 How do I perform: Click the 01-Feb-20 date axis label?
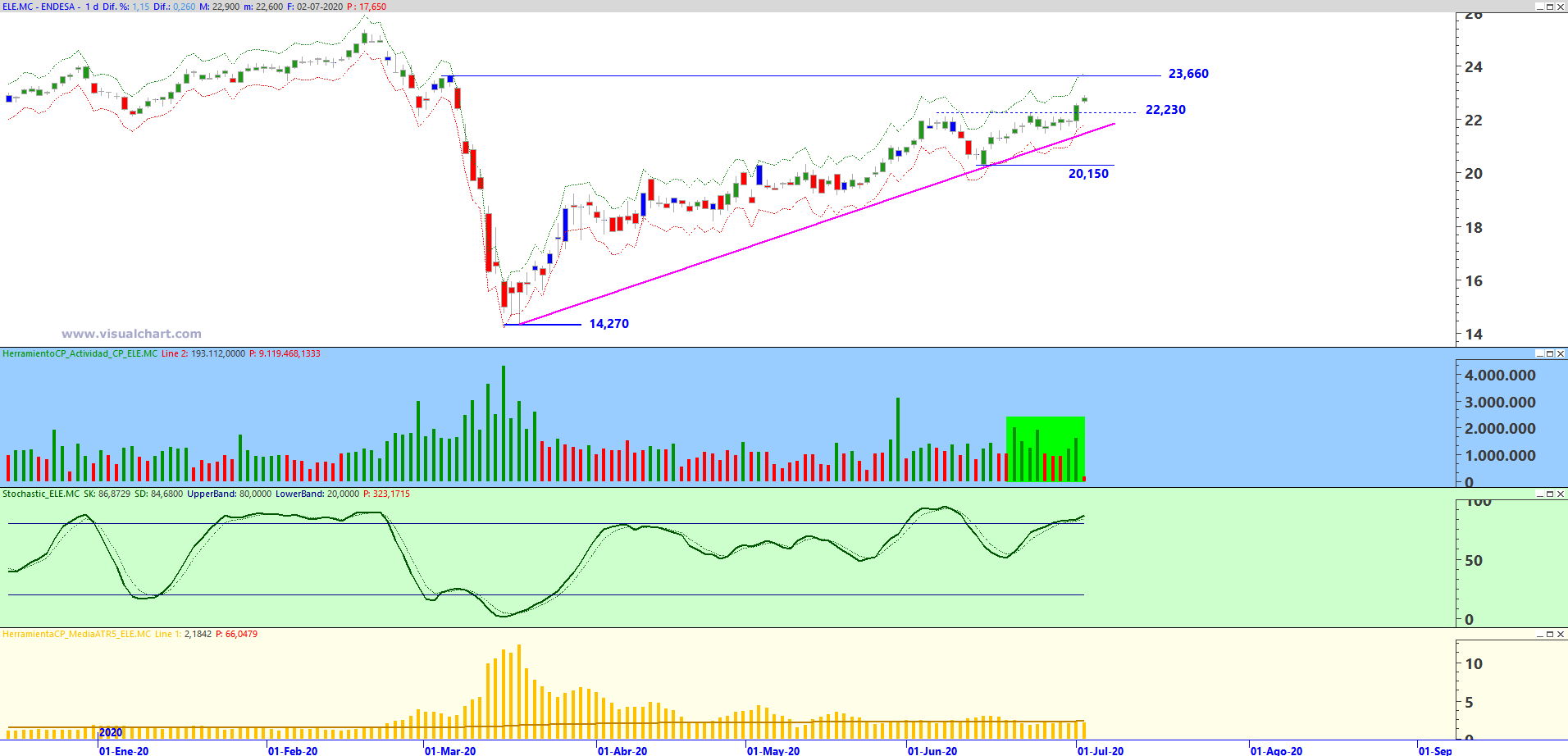(293, 750)
